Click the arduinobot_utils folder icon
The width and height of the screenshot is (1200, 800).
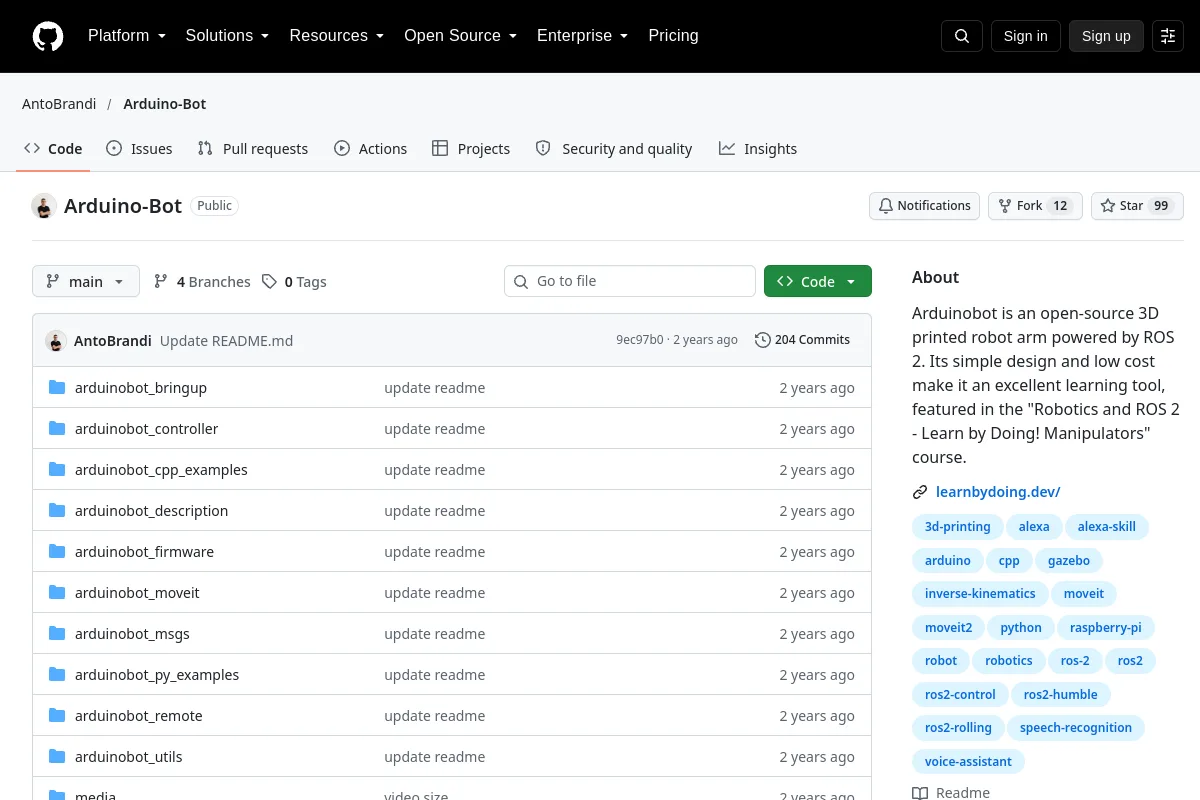coord(57,756)
